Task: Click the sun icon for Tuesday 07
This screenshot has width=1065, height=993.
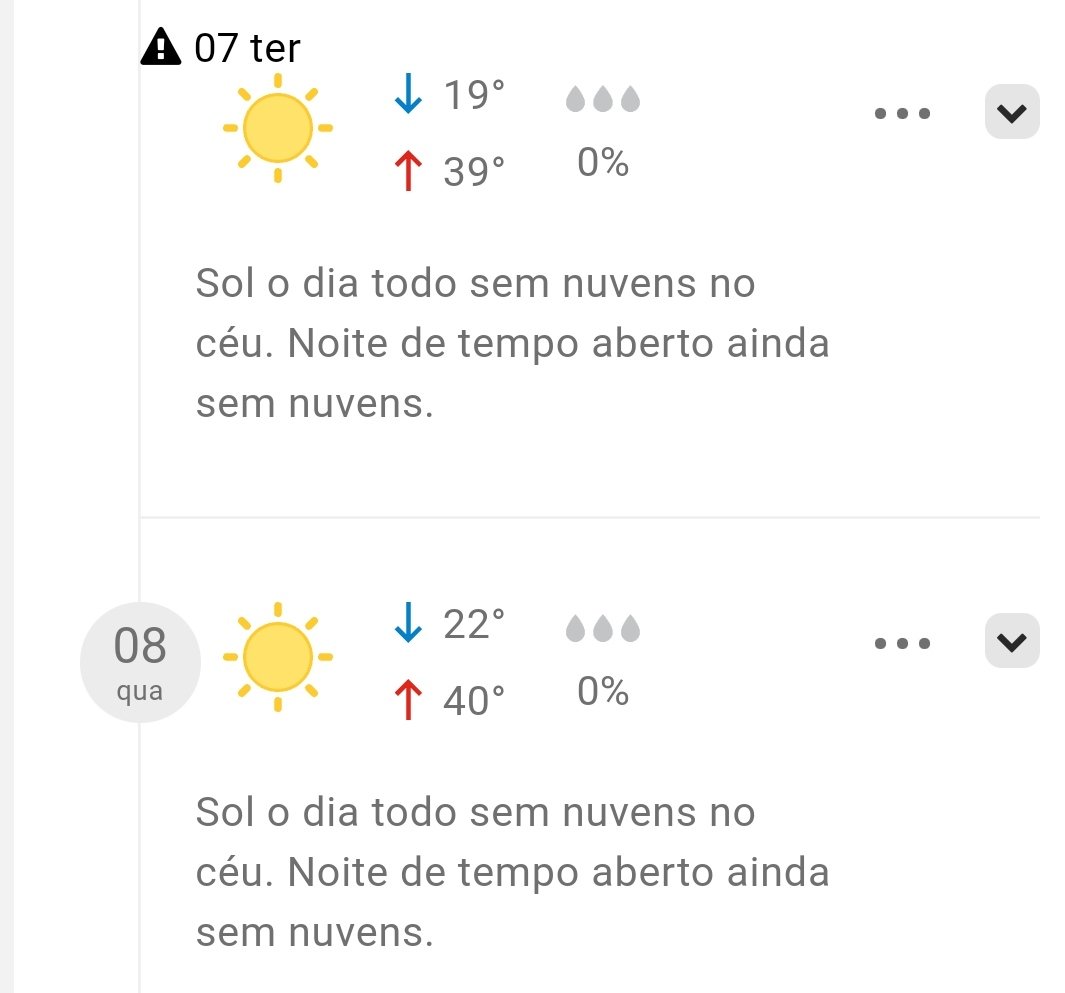Action: [278, 128]
